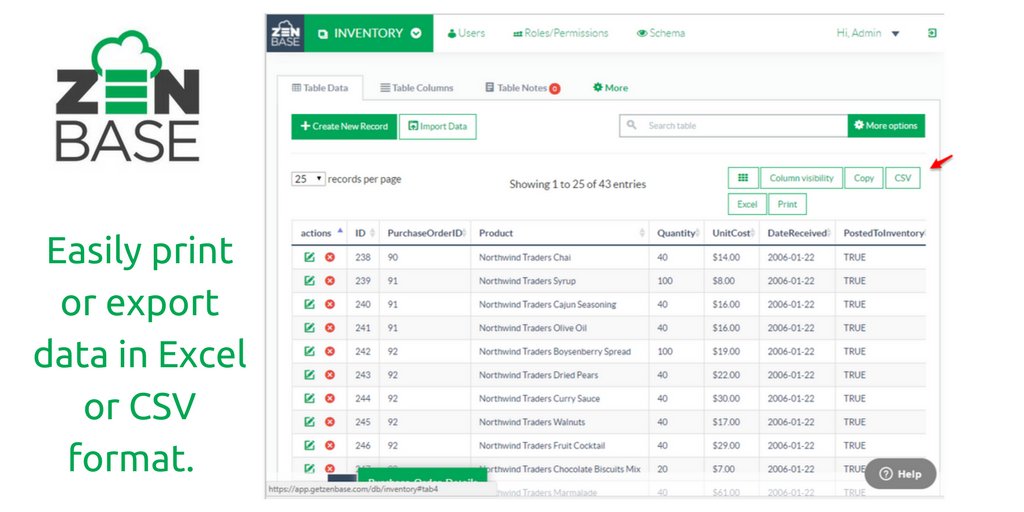This screenshot has width=1024, height=512.
Task: Delete record 242 Boysenberry Spread
Action: [x=330, y=351]
